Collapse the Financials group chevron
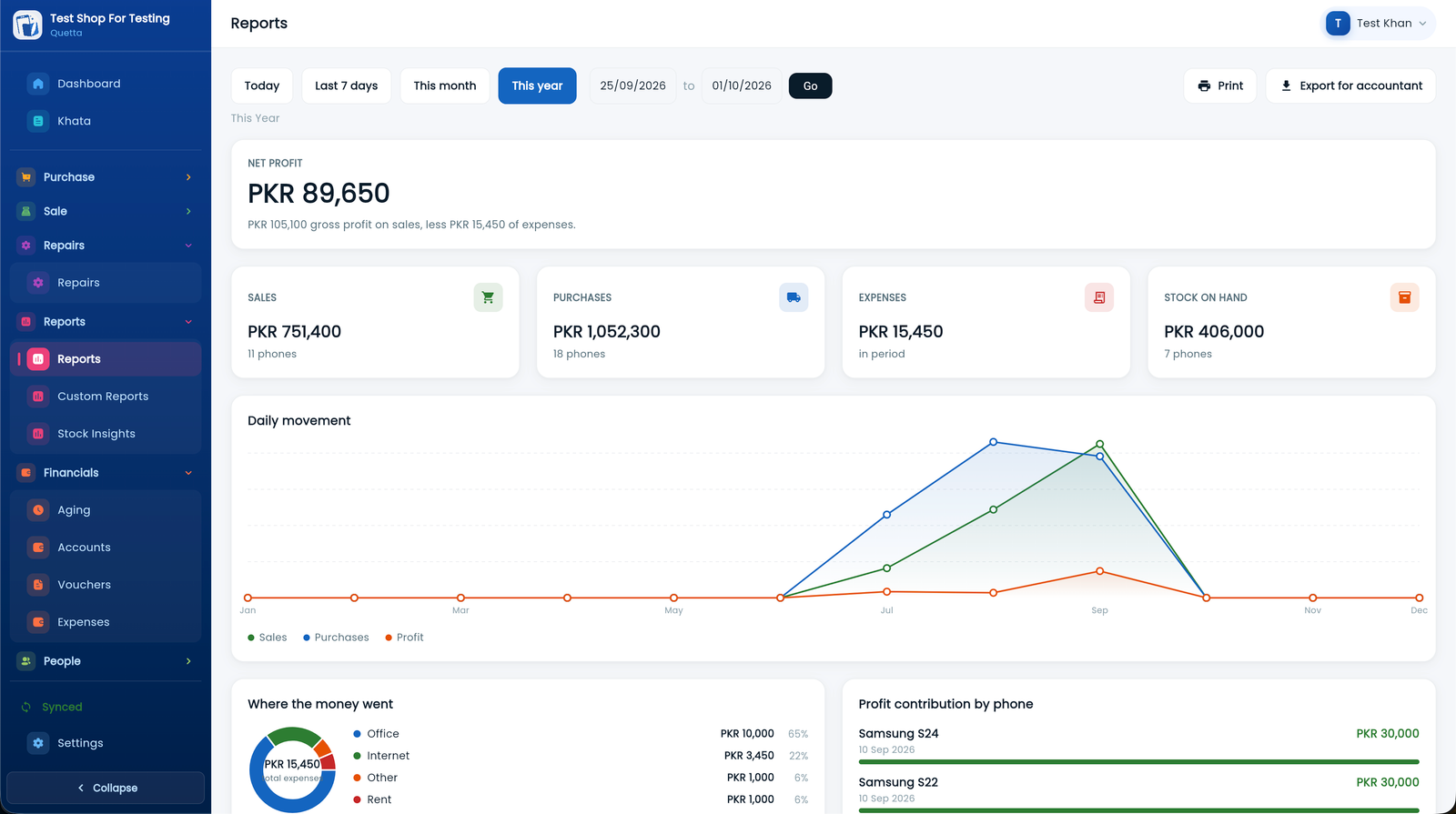The image size is (1456, 814). (x=188, y=473)
